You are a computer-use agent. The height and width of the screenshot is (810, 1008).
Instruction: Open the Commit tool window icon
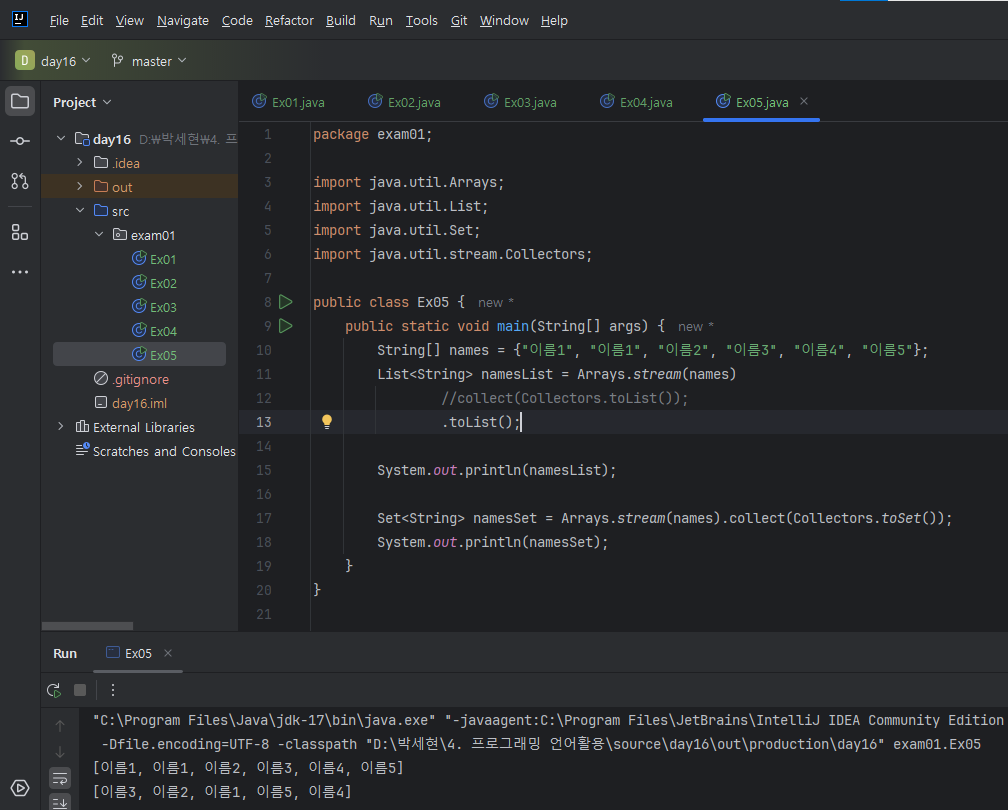(x=19, y=141)
